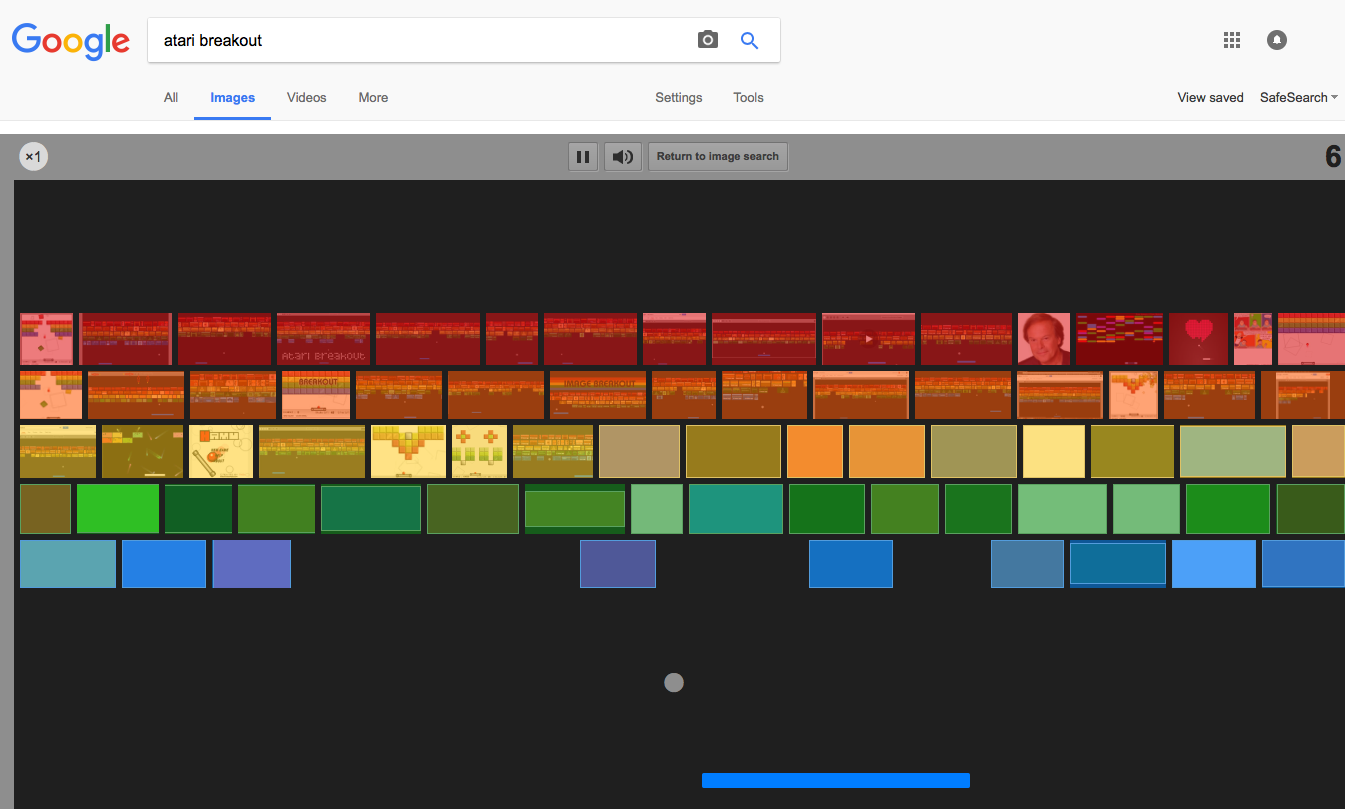Click the Google logo
The height and width of the screenshot is (809, 1345).
[70, 40]
